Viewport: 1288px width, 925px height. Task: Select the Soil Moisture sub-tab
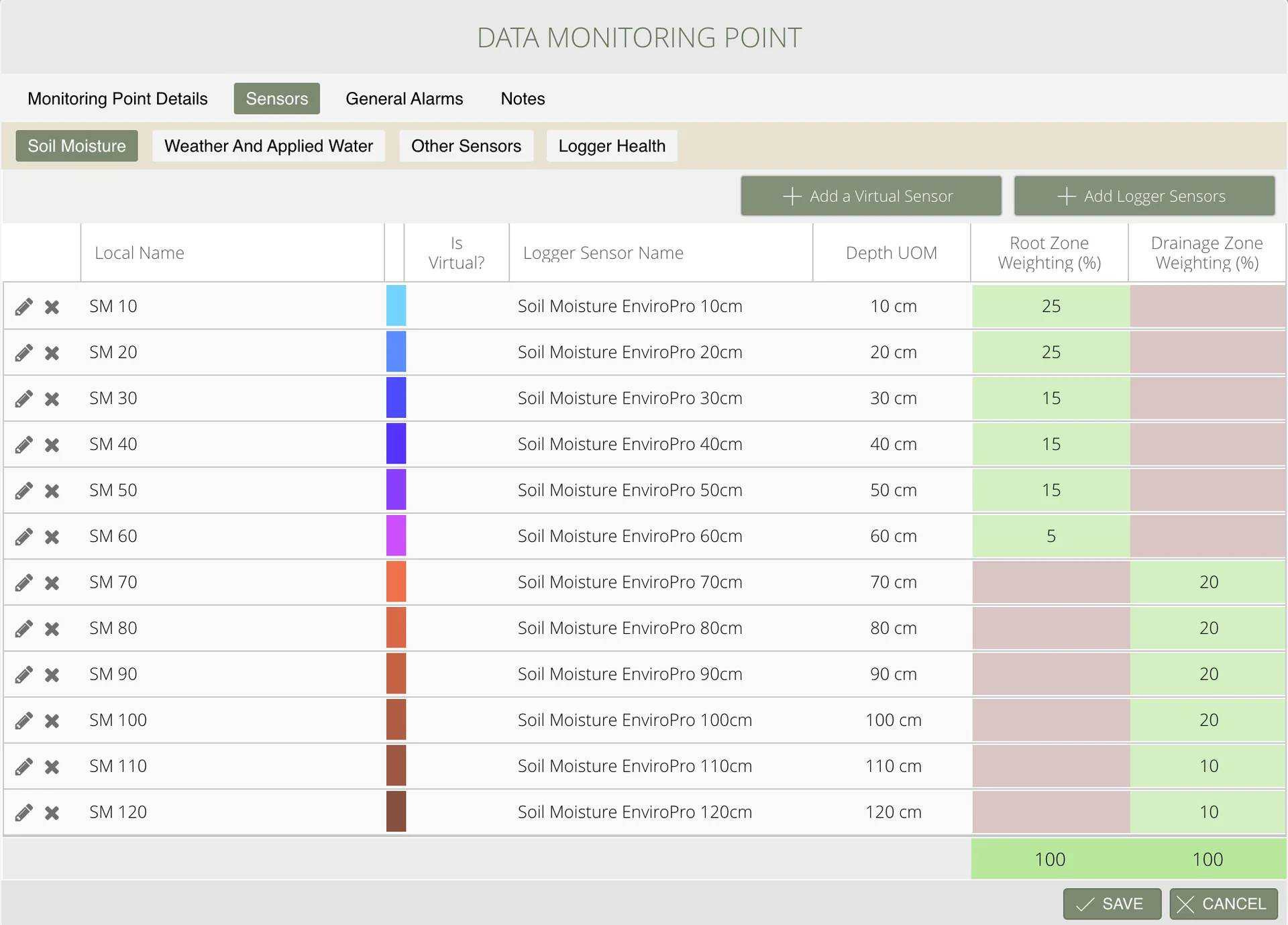coord(76,146)
